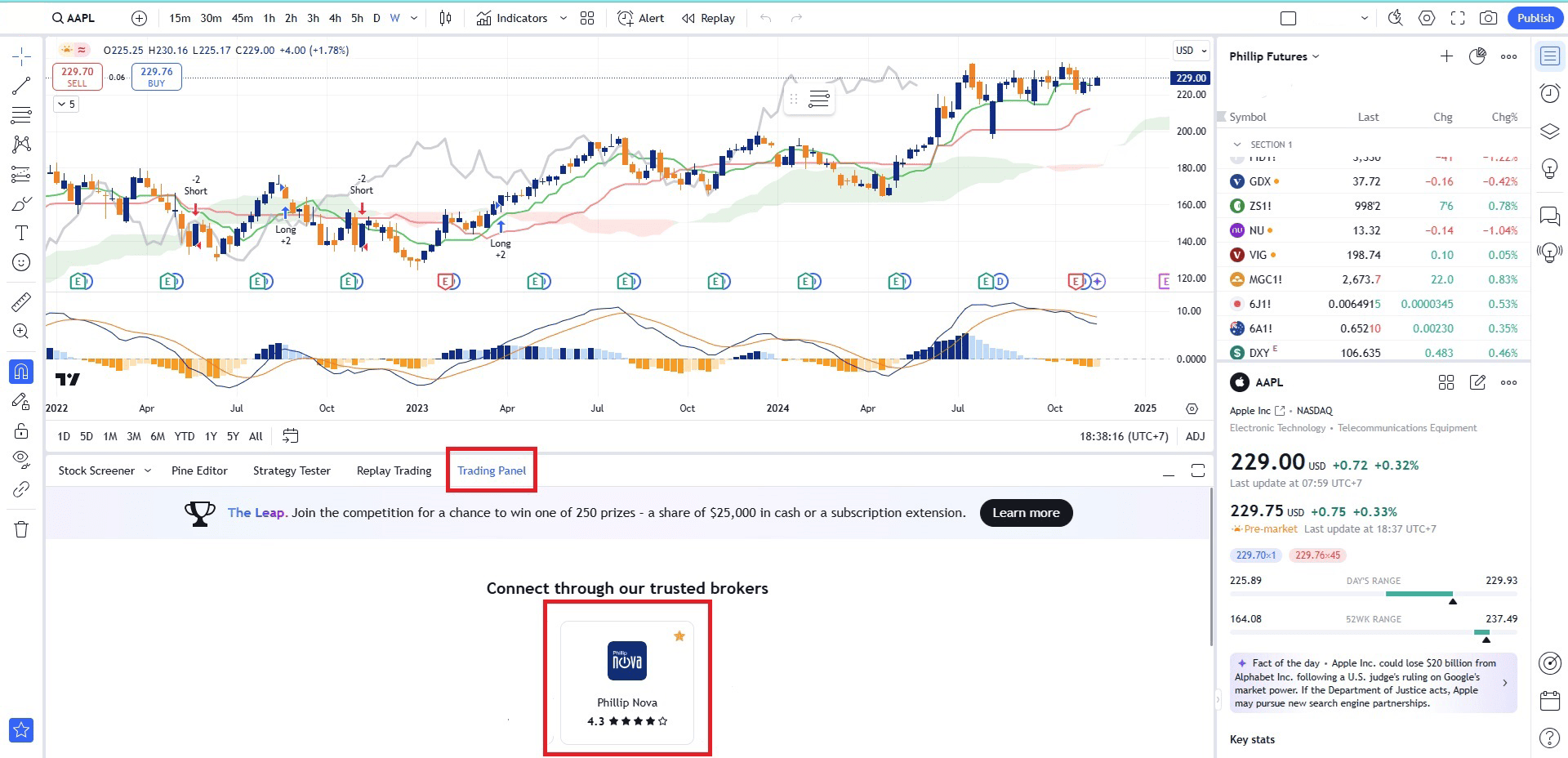This screenshot has width=1568, height=758.
Task: Toggle stay in drawing mode
Action: click(22, 402)
